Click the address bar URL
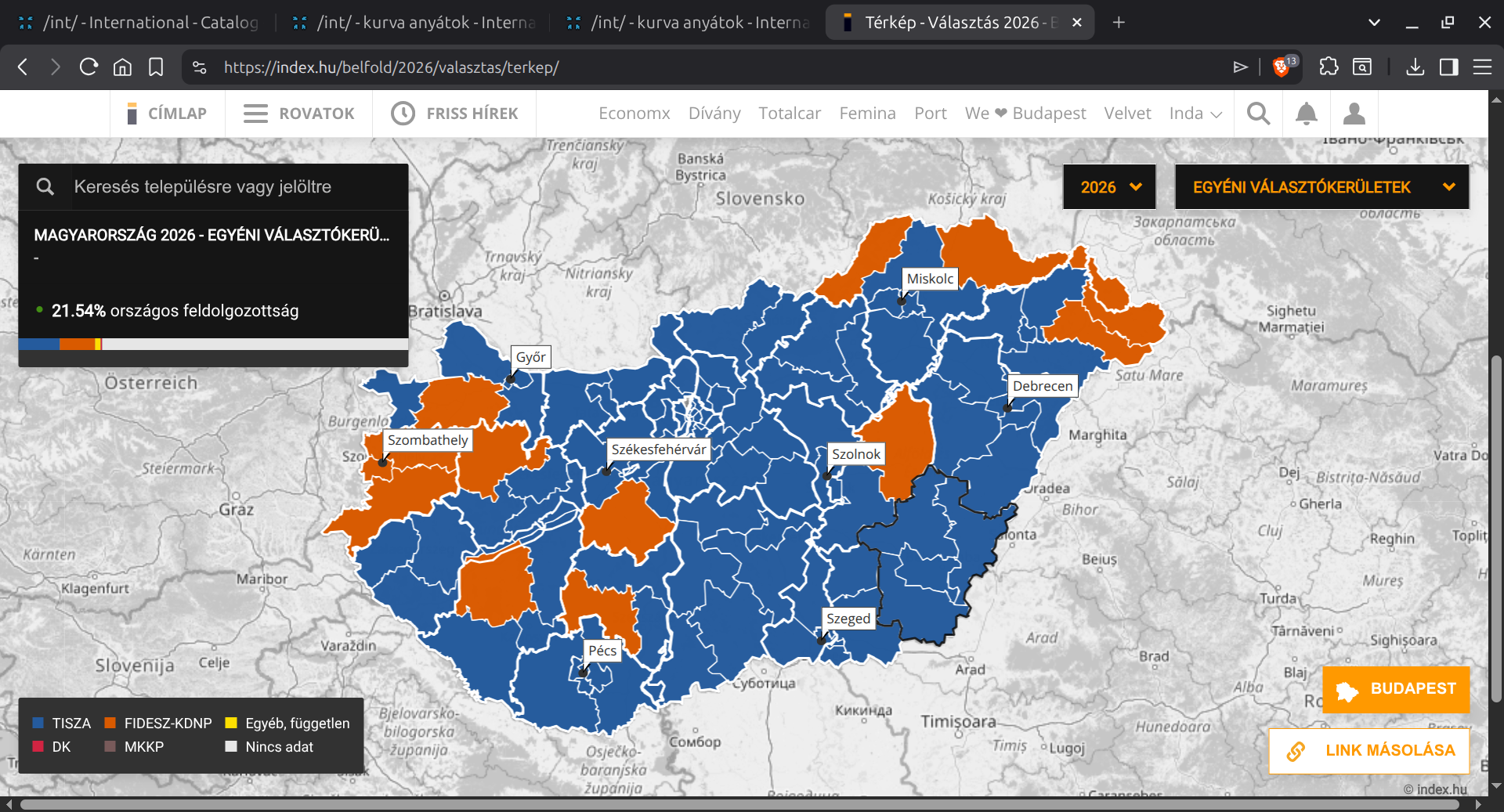Screen dimensions: 1504x812 click(391, 67)
